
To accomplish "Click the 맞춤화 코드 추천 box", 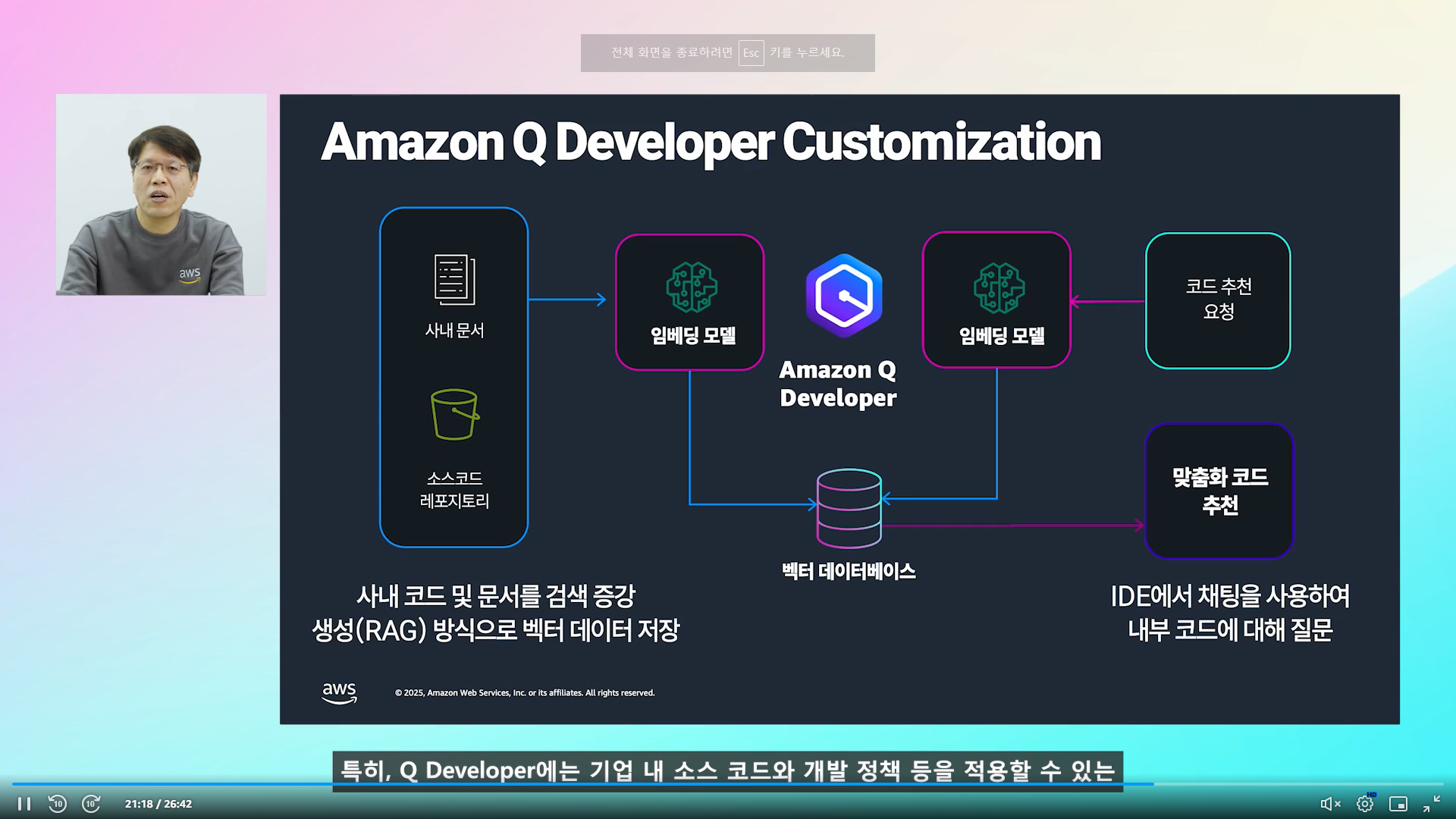I will (x=1219, y=491).
